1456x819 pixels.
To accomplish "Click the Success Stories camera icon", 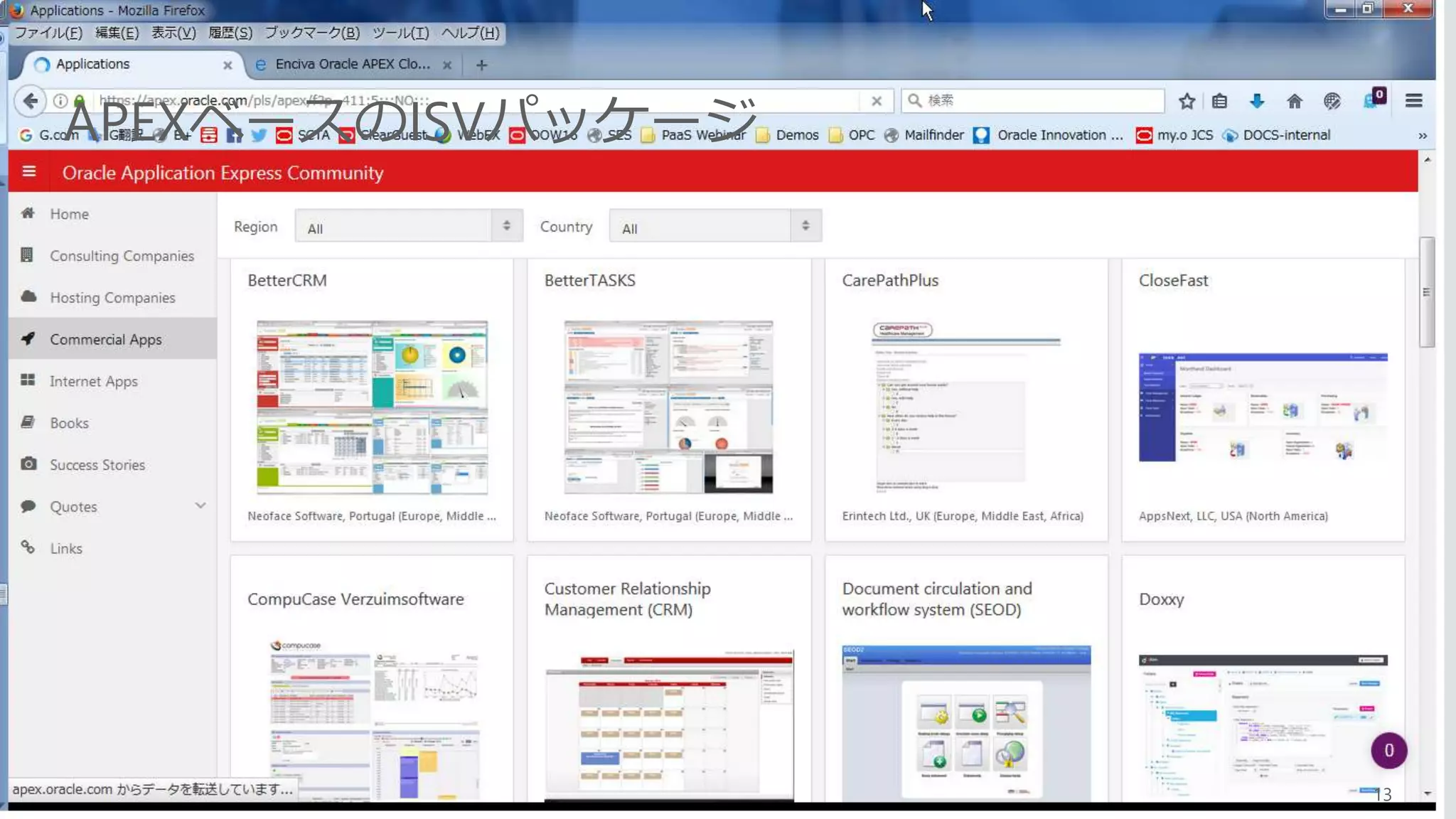I will click(x=28, y=464).
